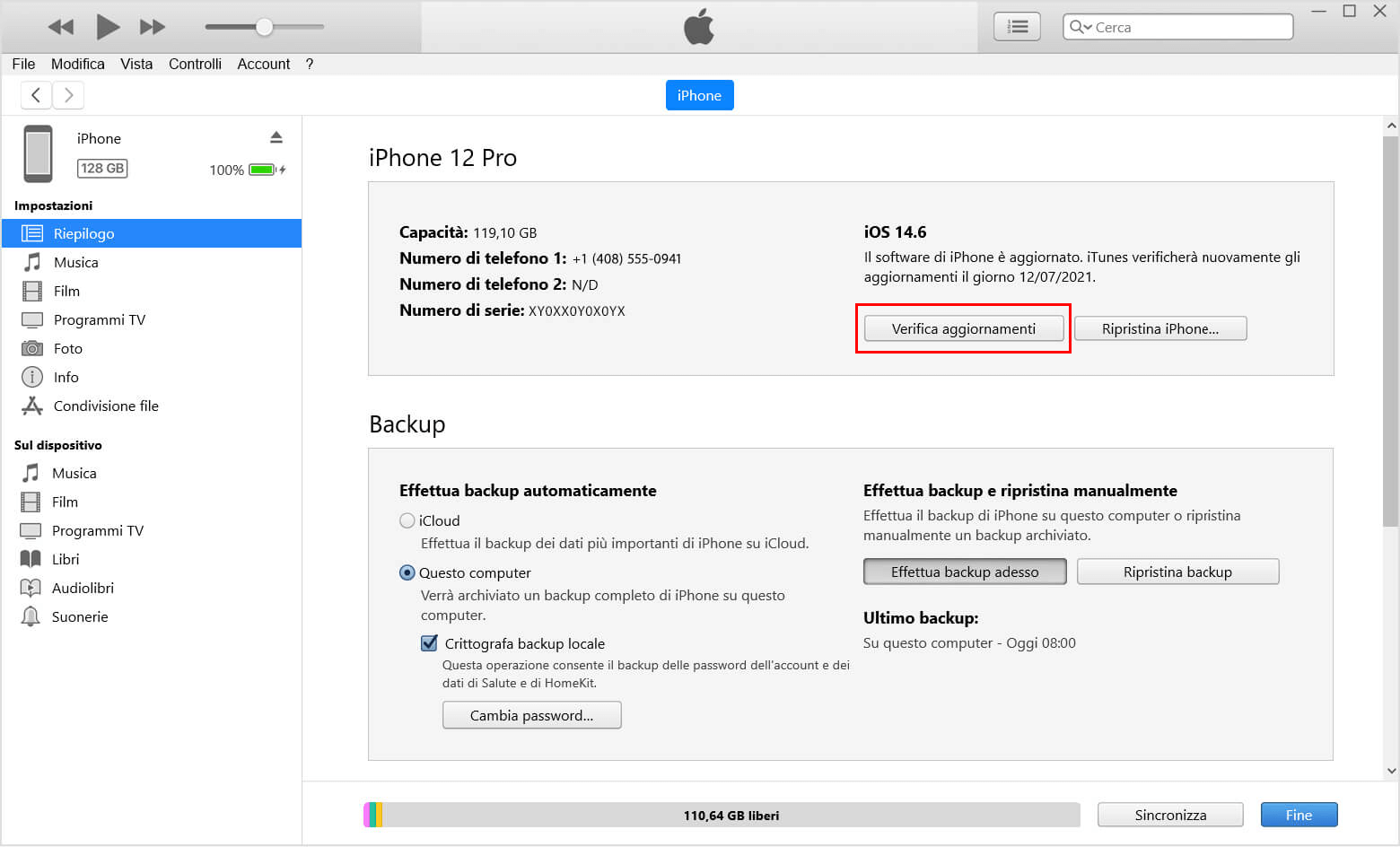The image size is (1400, 847).
Task: Select Musica under Impostazioni
Action: [x=152, y=262]
